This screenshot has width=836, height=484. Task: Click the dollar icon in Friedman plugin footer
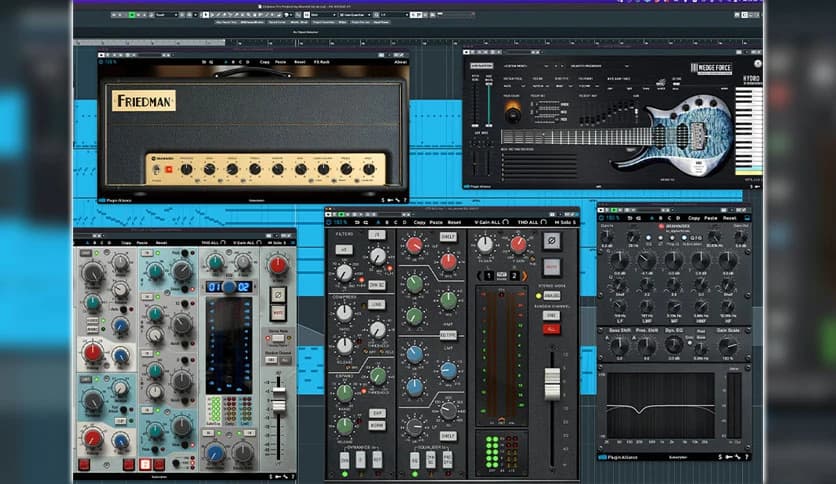coord(383,200)
